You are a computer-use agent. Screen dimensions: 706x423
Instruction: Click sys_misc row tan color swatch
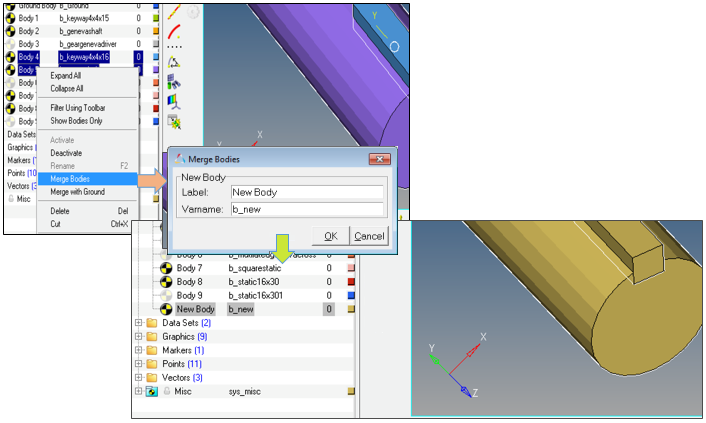pyautogui.click(x=351, y=391)
